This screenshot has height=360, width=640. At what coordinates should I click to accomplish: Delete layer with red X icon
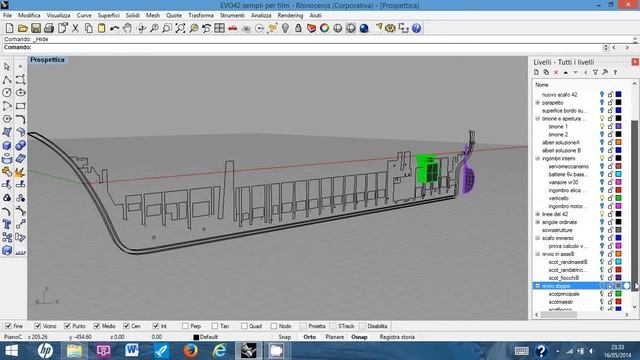[x=556, y=72]
